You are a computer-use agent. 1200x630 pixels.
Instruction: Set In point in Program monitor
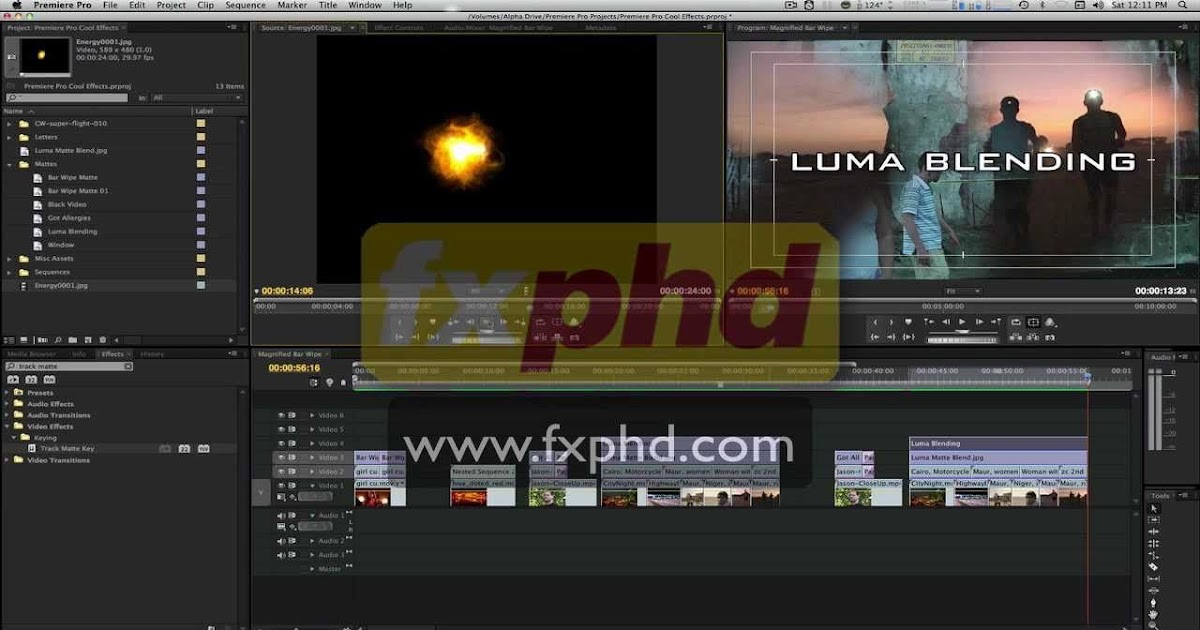pyautogui.click(x=876, y=322)
